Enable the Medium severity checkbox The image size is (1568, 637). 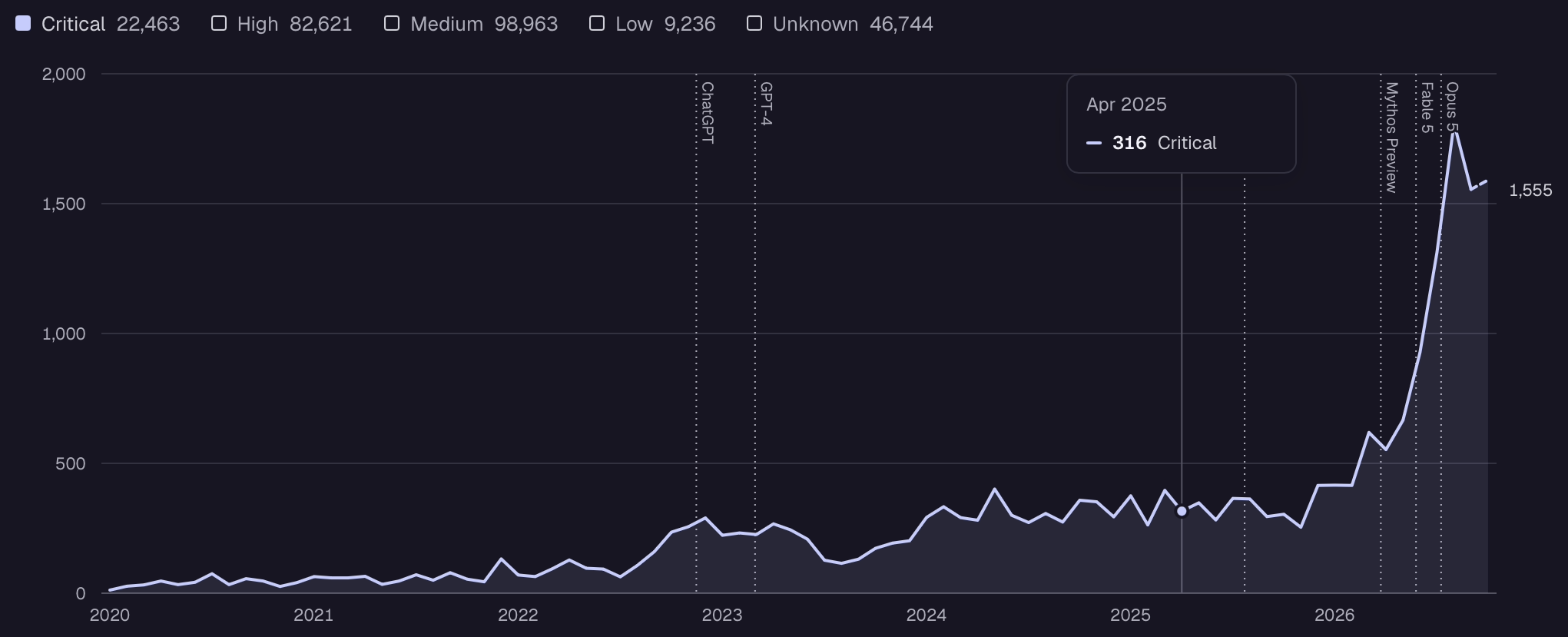pos(392,24)
